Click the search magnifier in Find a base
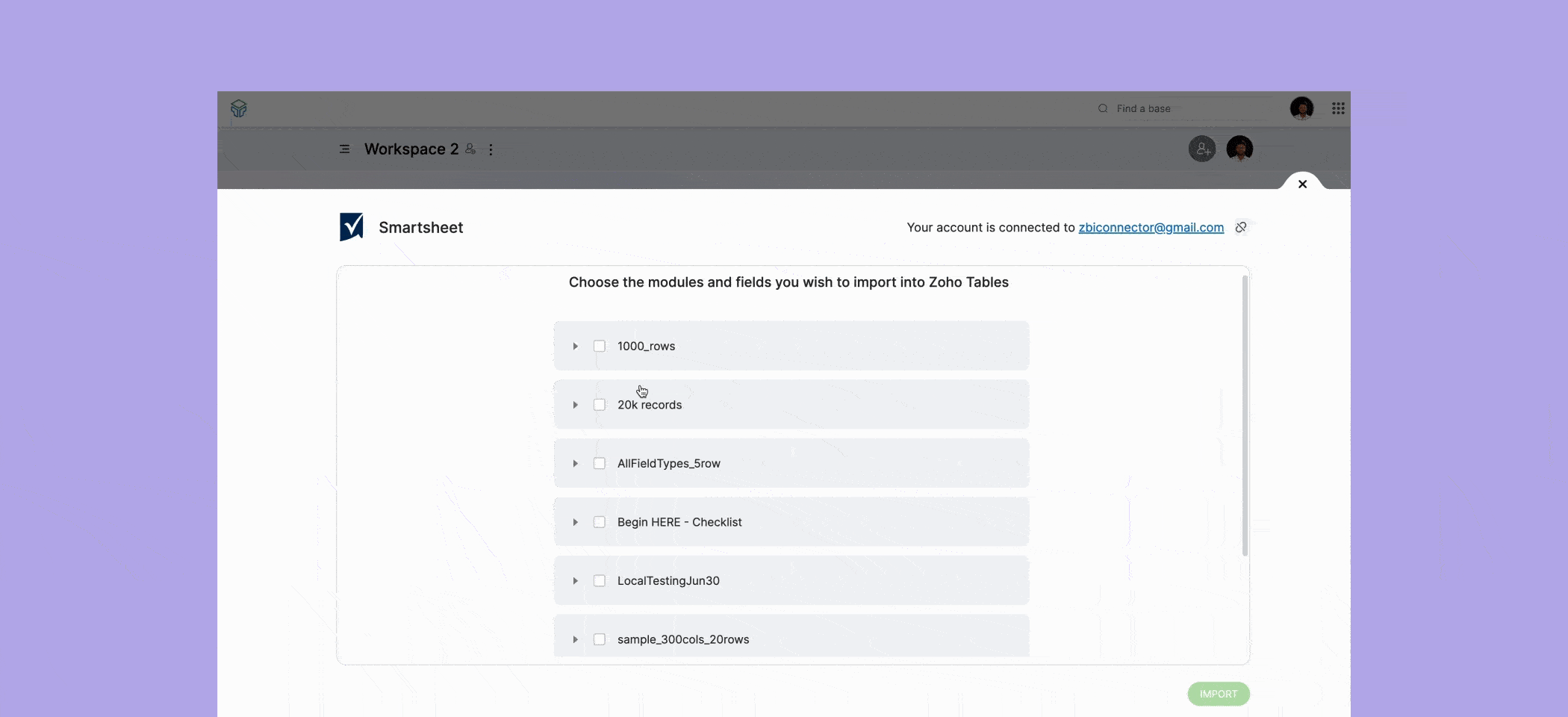The width and height of the screenshot is (1568, 717). 1103,108
